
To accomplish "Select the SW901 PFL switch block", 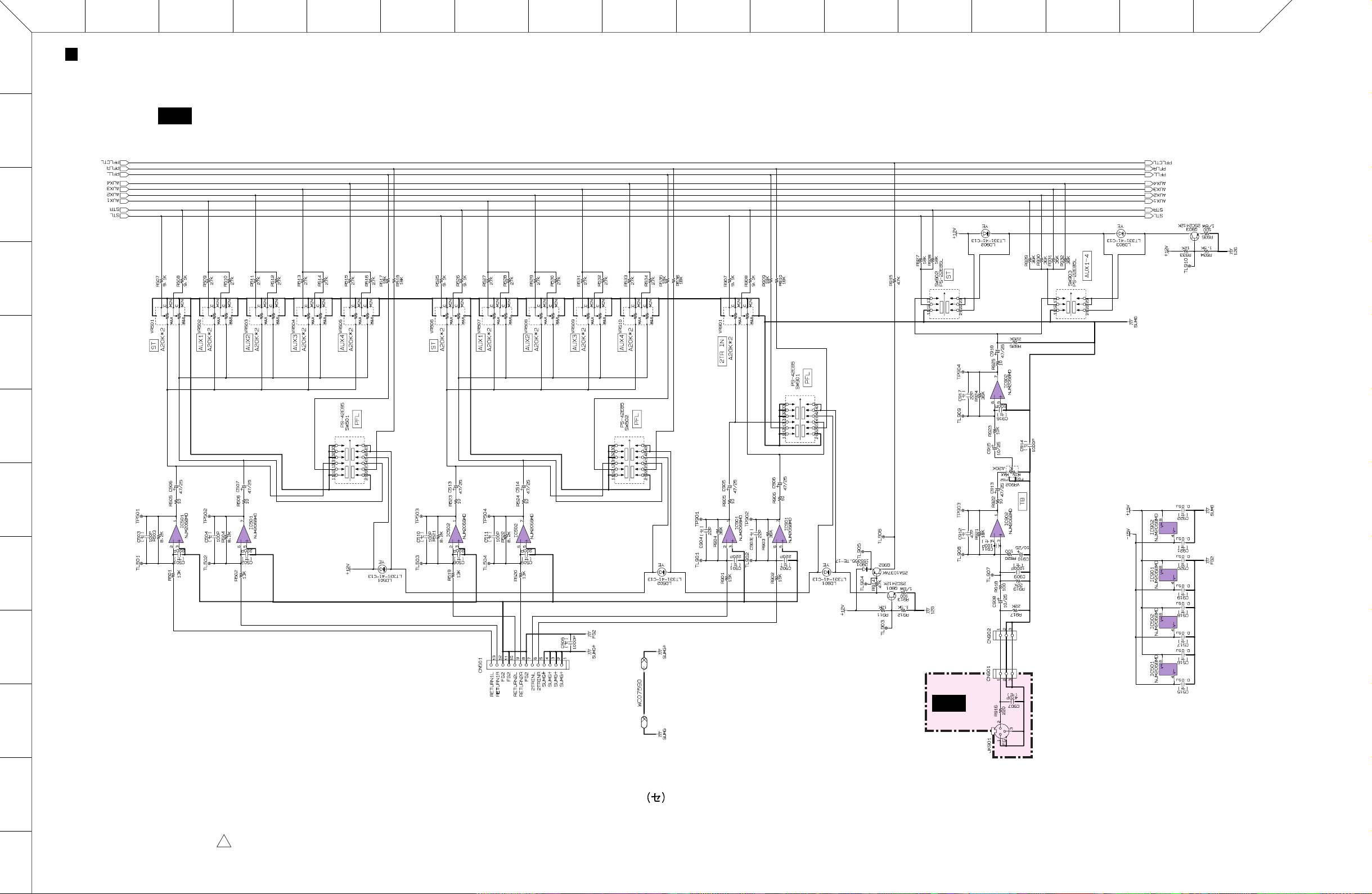I will pos(800,419).
